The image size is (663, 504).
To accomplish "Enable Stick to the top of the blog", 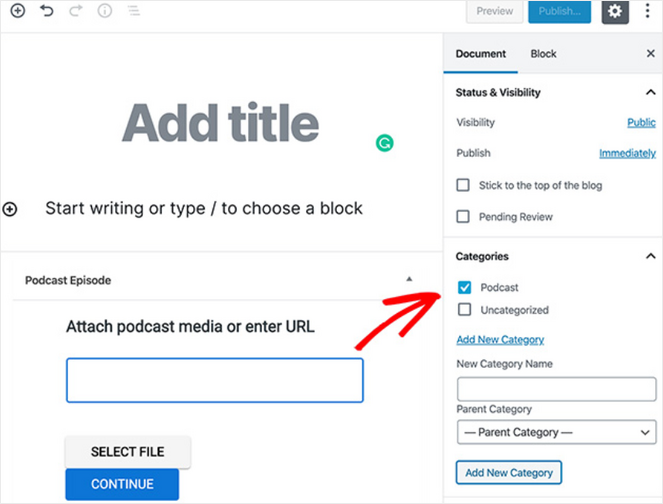I will (463, 185).
